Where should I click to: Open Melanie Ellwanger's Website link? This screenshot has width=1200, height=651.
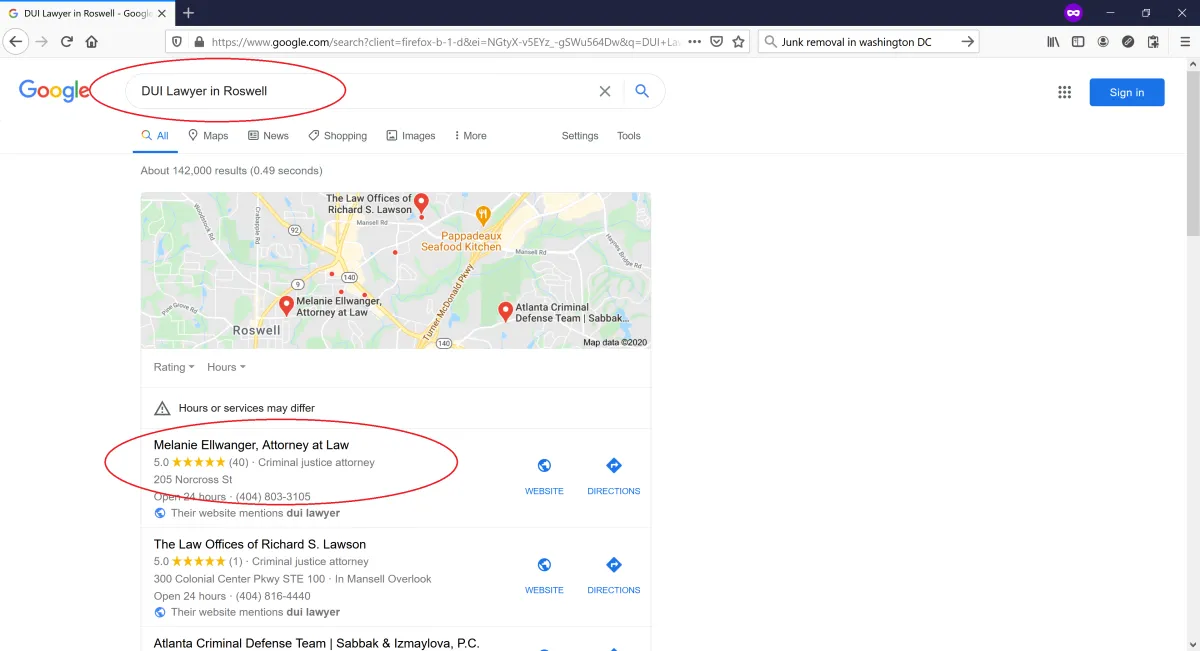tap(544, 477)
